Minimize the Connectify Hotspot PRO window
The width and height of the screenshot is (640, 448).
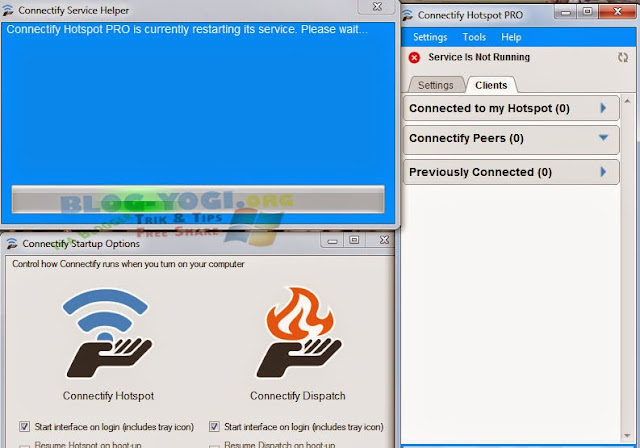(565, 12)
